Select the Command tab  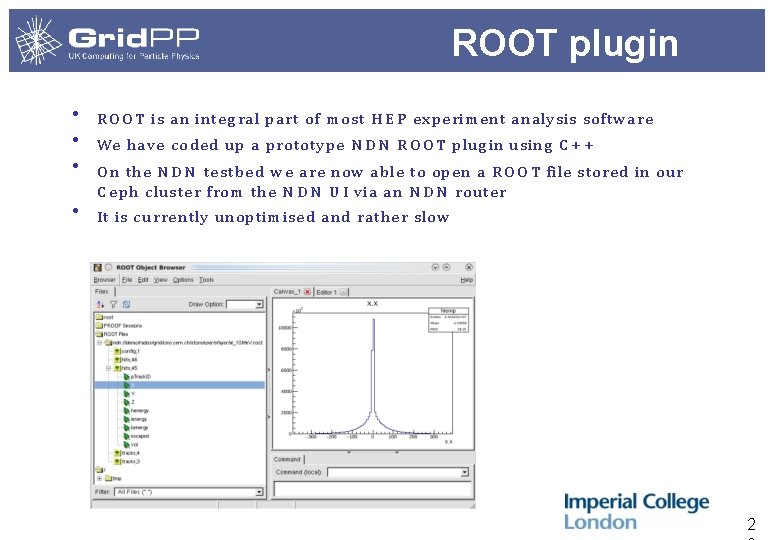click(x=288, y=459)
